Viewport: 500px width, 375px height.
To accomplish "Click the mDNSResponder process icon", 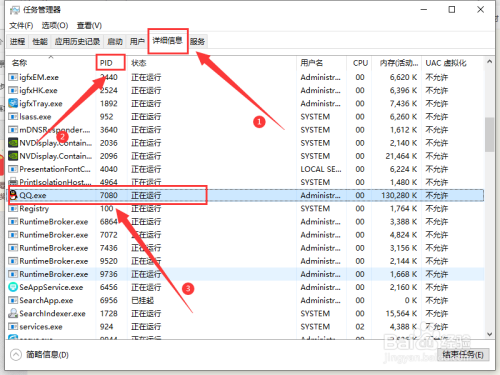I will [13, 130].
